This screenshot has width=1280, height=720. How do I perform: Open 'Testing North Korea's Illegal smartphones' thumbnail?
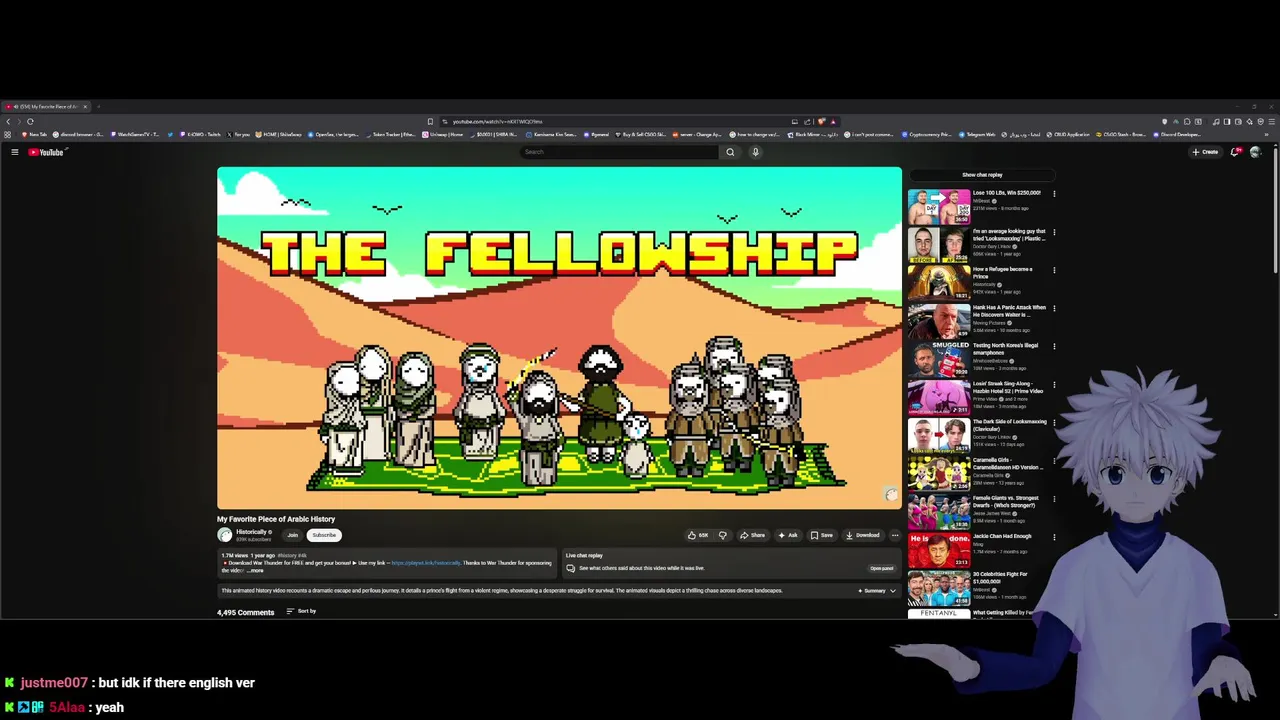pyautogui.click(x=939, y=359)
